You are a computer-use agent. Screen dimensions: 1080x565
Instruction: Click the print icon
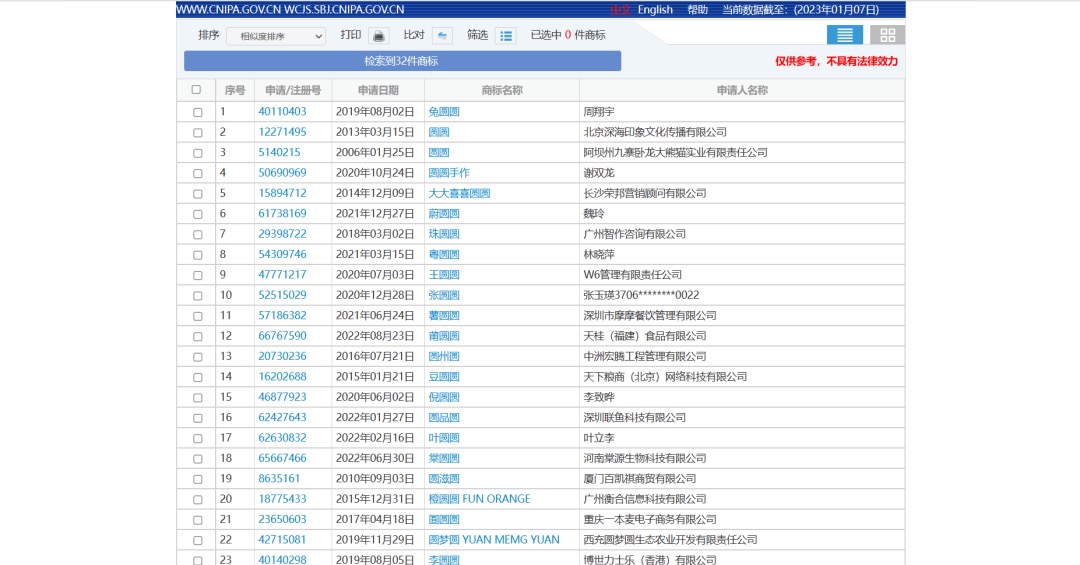[378, 36]
